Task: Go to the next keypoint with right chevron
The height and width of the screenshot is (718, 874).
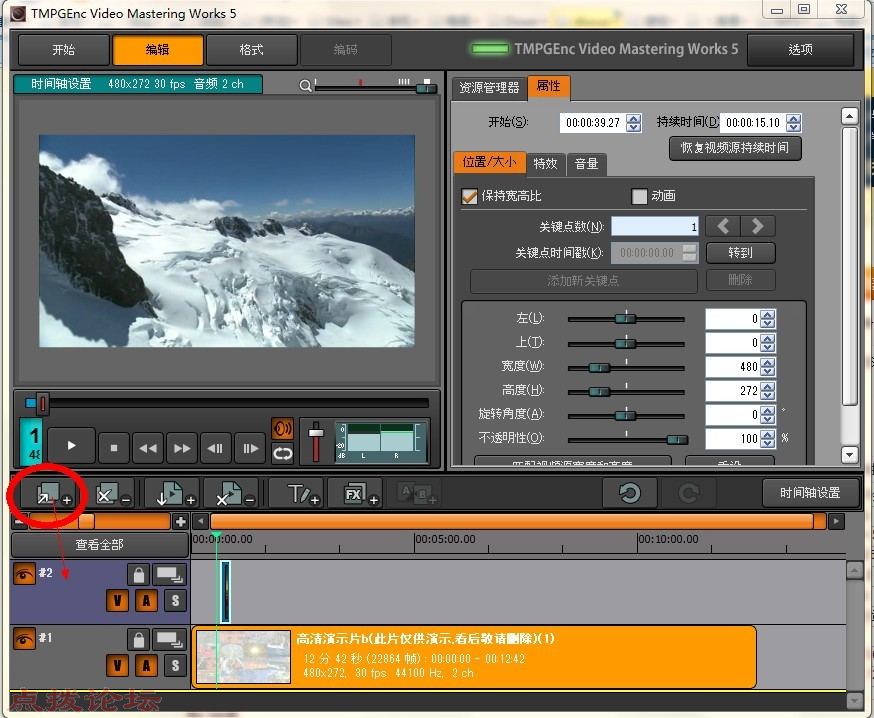Action: 758,226
